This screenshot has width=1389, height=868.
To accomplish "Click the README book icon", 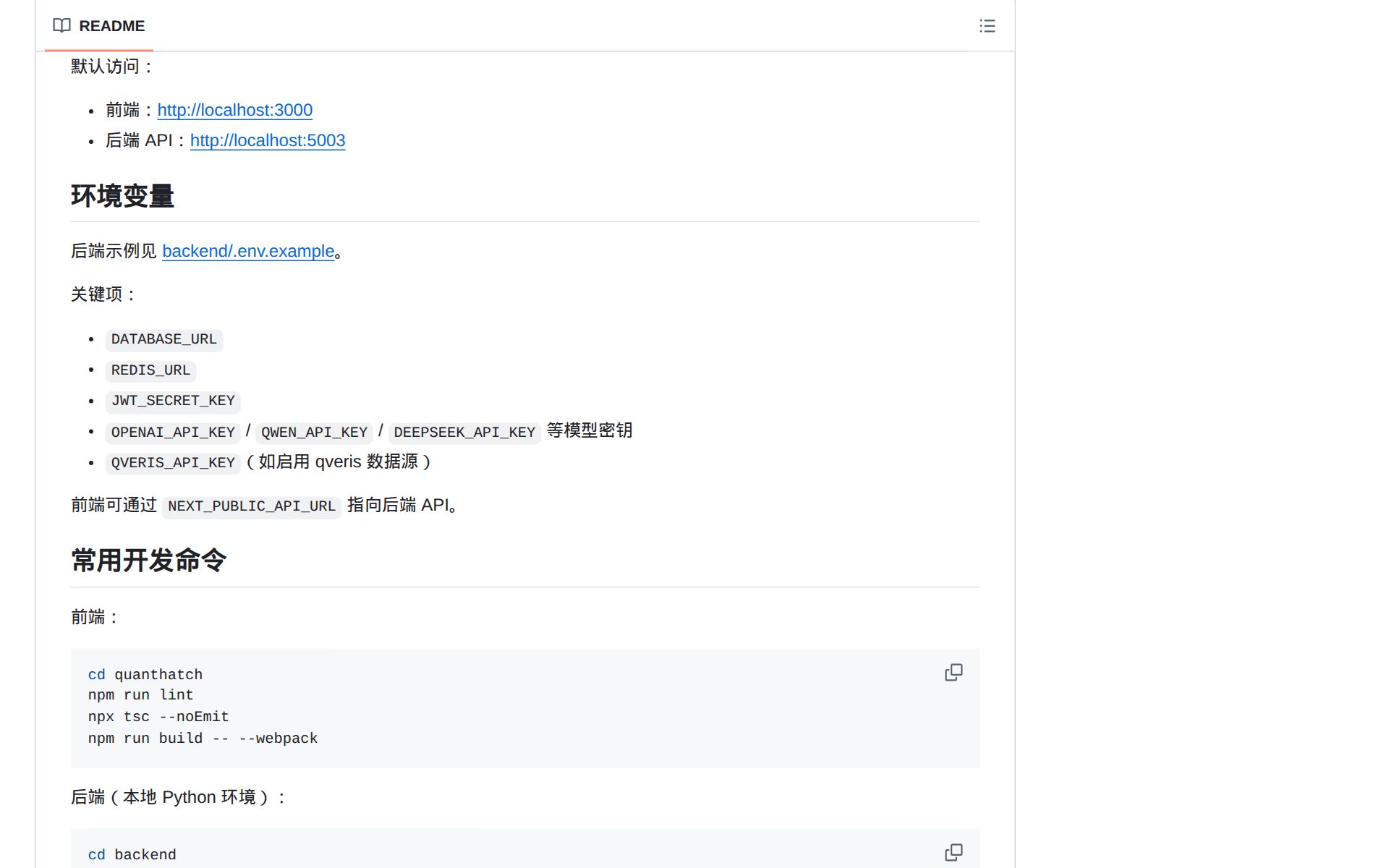I will tap(62, 26).
